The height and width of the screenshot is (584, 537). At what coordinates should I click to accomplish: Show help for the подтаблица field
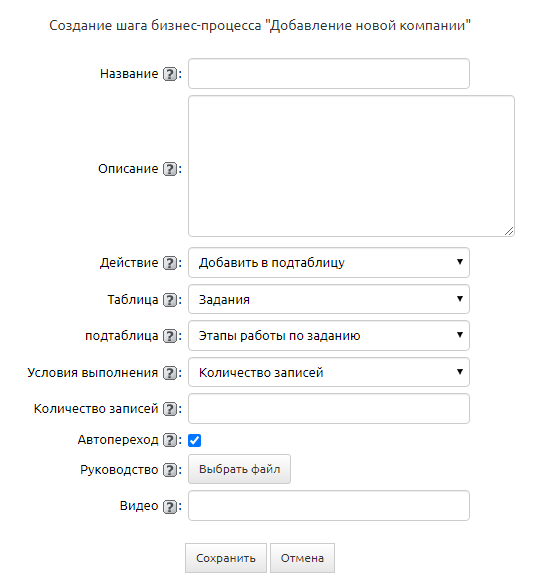point(170,336)
